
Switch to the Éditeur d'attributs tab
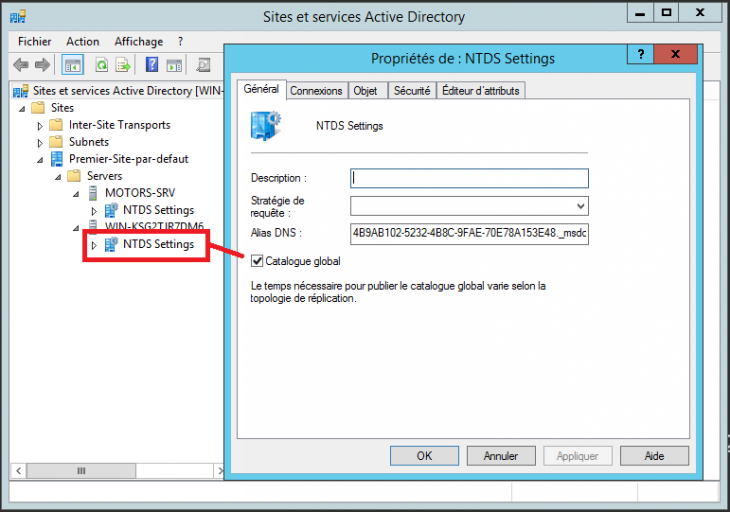[x=481, y=91]
